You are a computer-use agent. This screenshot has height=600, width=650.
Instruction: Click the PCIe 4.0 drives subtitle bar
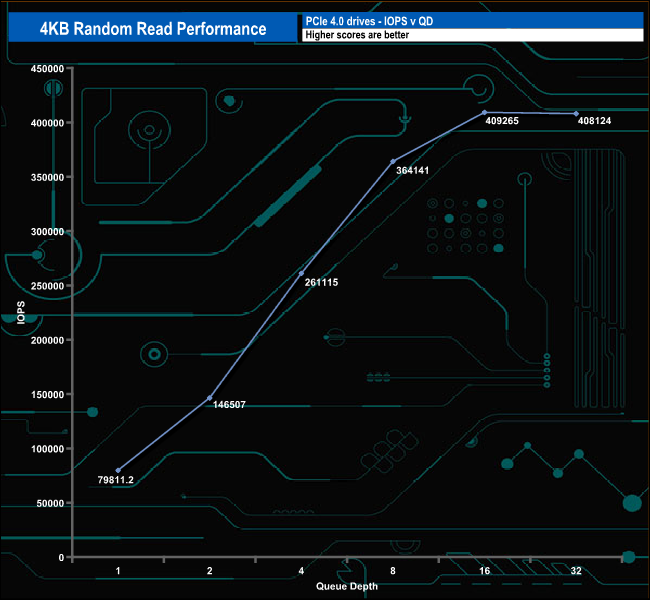point(471,21)
